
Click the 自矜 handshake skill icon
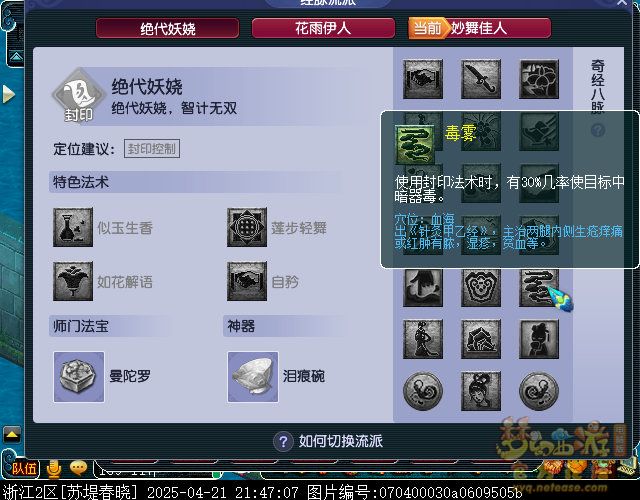[247, 281]
